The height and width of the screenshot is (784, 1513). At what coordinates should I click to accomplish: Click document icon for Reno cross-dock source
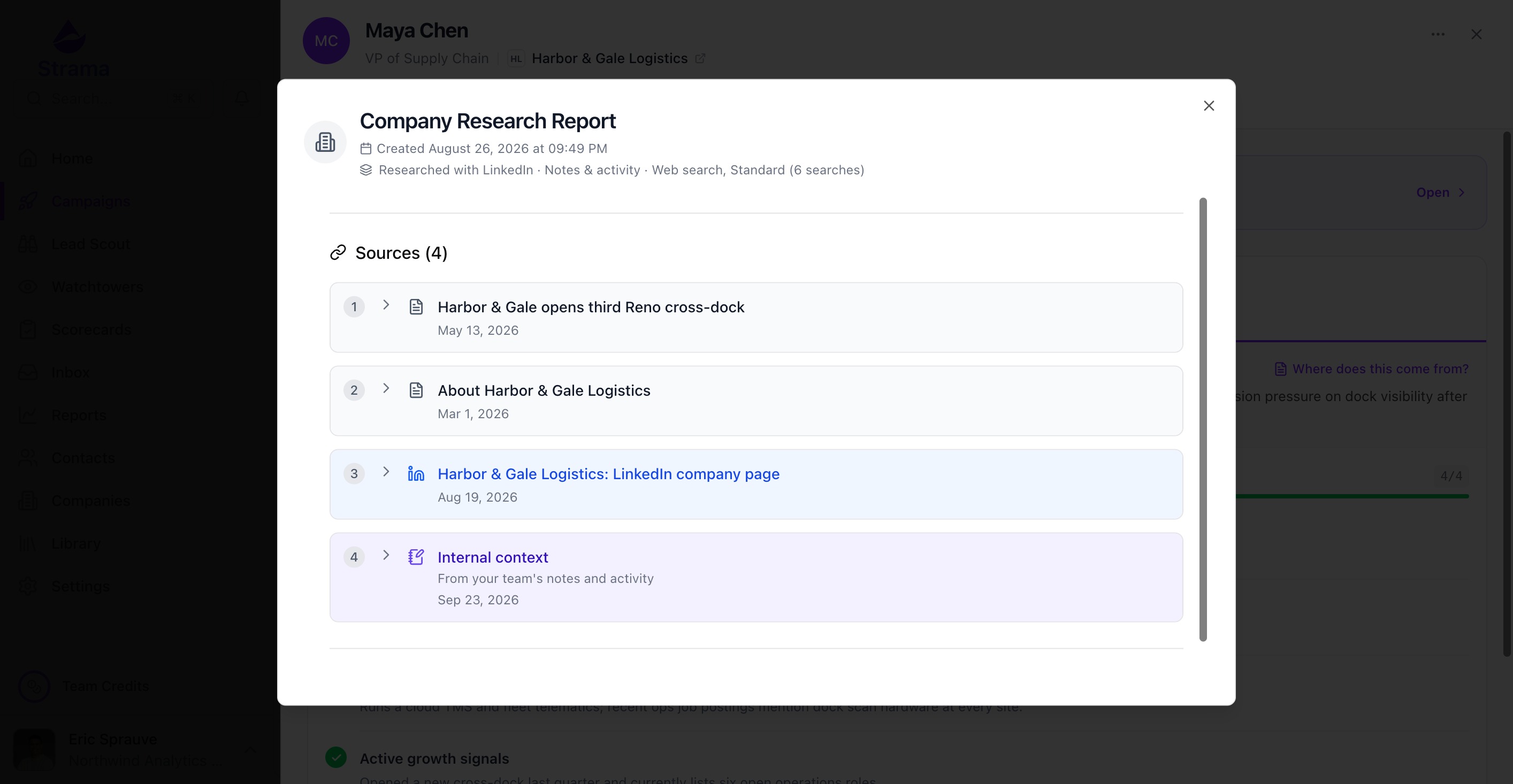[416, 306]
